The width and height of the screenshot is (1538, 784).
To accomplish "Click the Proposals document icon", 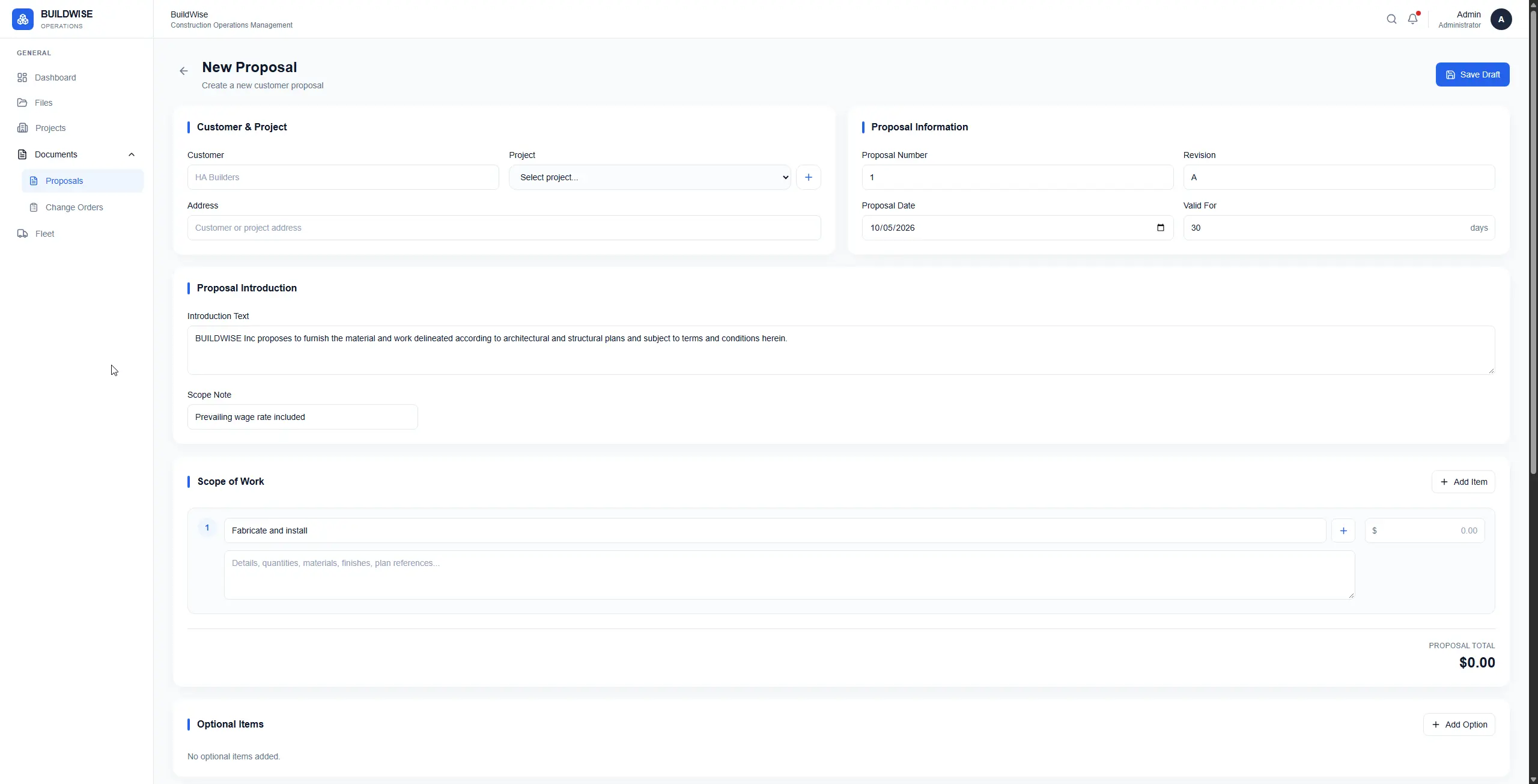I will click(34, 181).
